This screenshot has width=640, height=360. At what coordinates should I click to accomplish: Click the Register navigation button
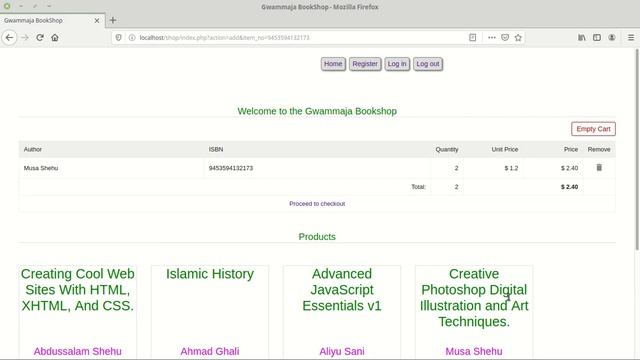[365, 64]
